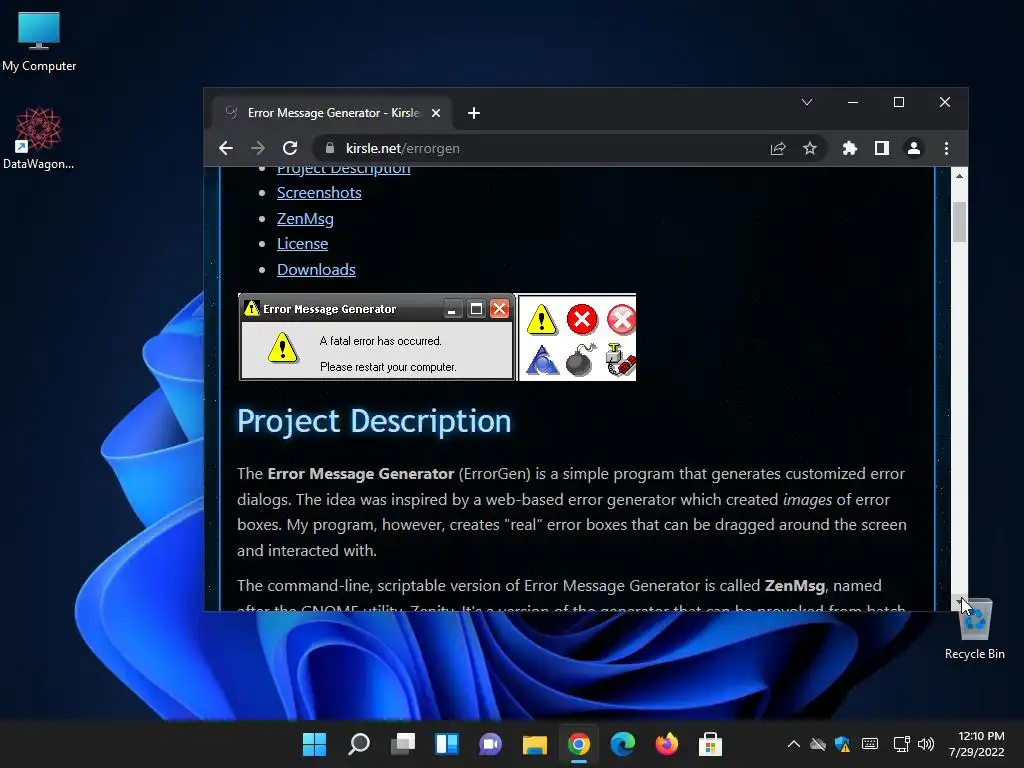Click the error icons collection image
The height and width of the screenshot is (768, 1024).
pyautogui.click(x=577, y=337)
